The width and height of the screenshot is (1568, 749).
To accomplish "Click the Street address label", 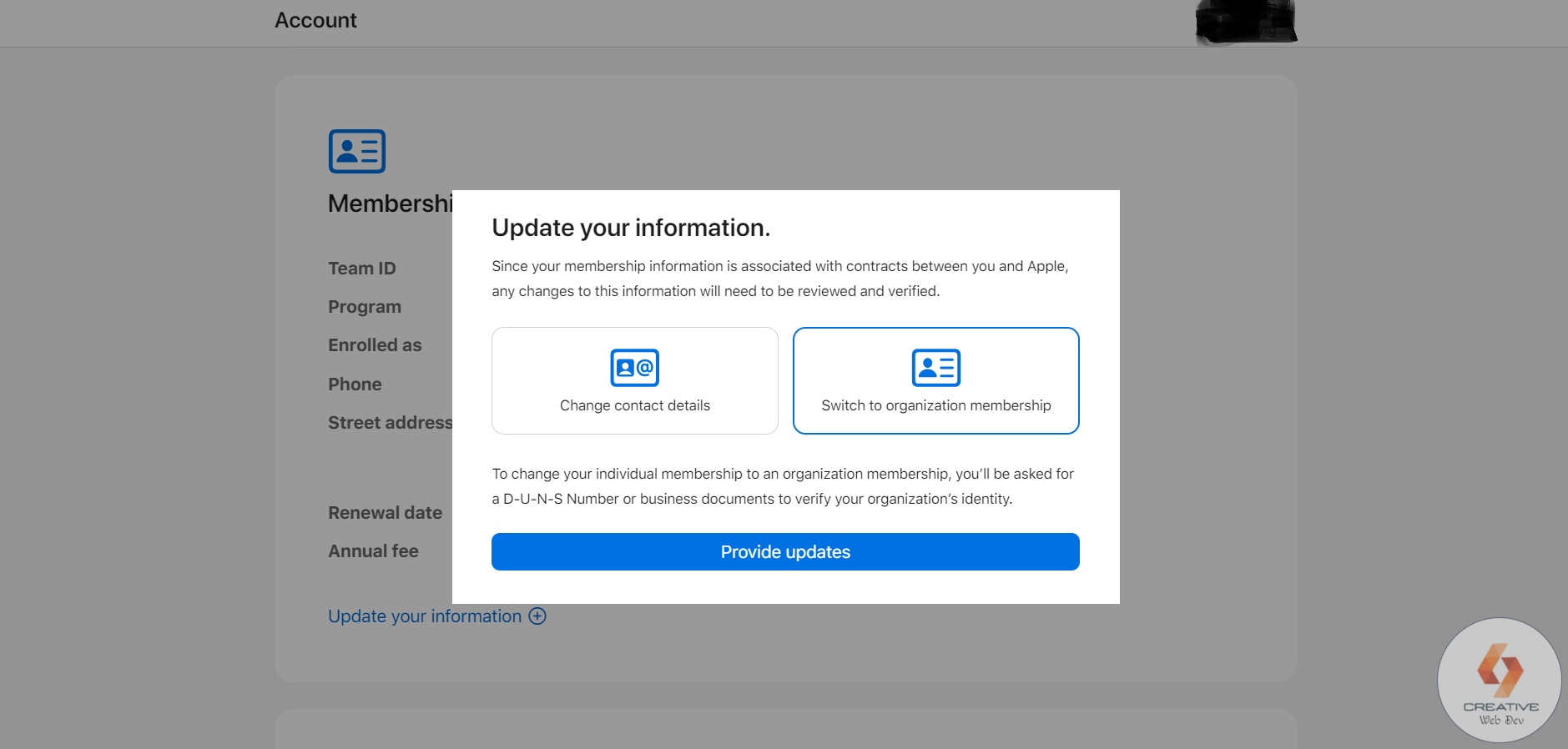I will coord(391,423).
